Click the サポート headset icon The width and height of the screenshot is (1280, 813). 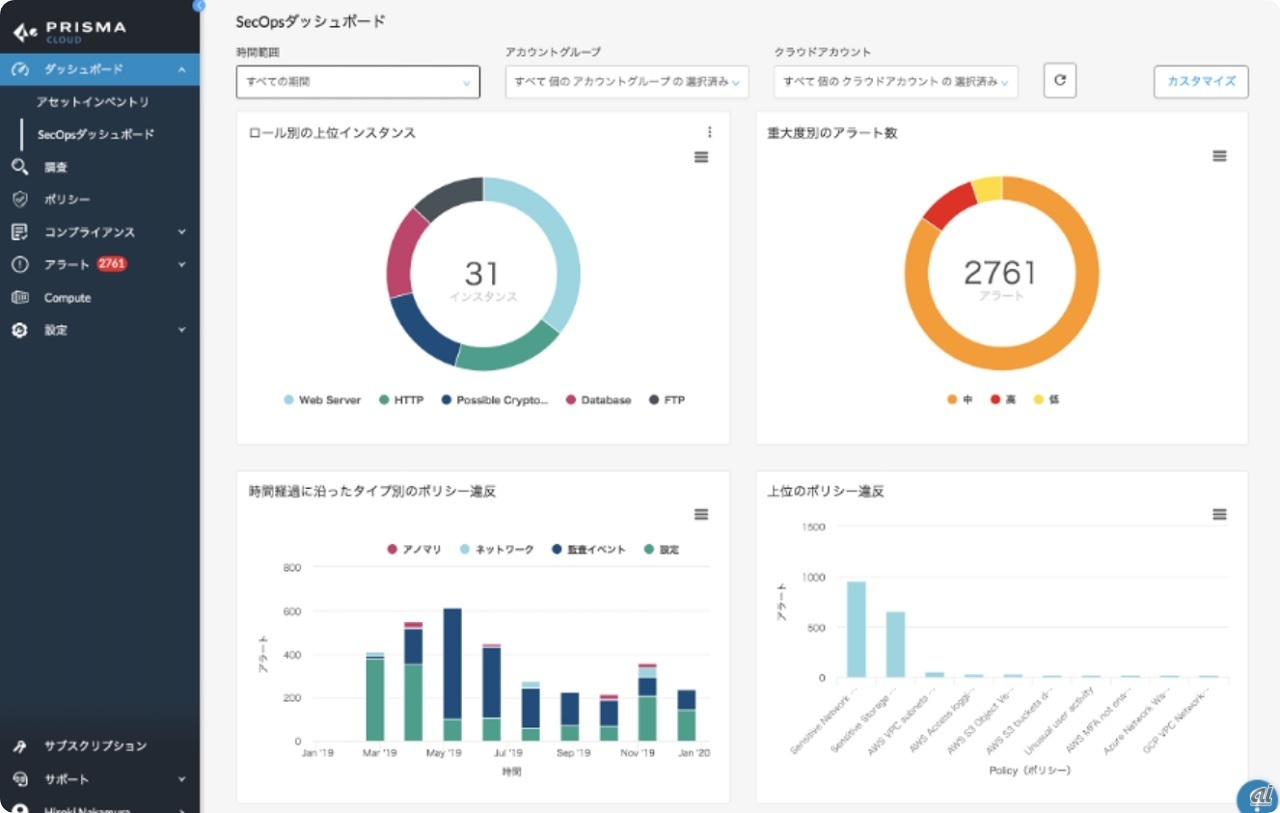point(20,779)
